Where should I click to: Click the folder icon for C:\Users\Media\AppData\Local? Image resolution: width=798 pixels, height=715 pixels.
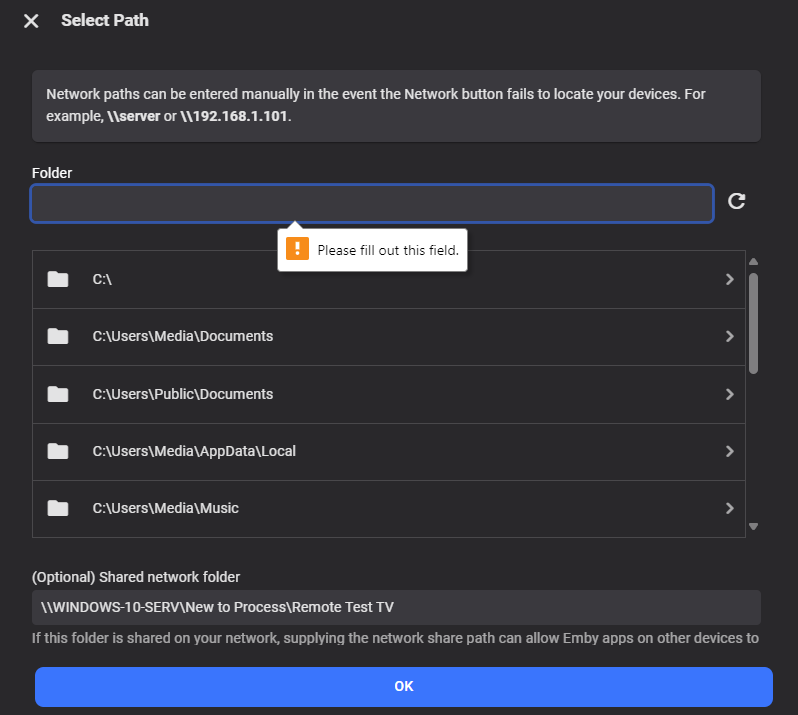[58, 451]
